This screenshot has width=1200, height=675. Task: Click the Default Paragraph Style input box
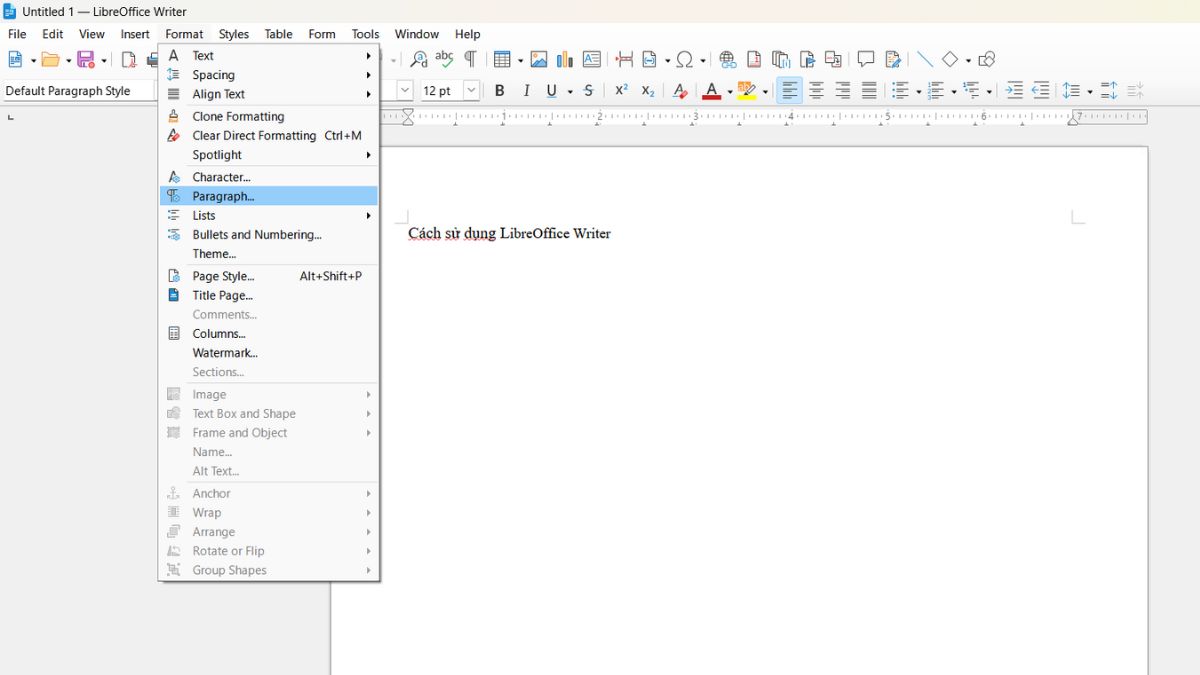point(78,91)
